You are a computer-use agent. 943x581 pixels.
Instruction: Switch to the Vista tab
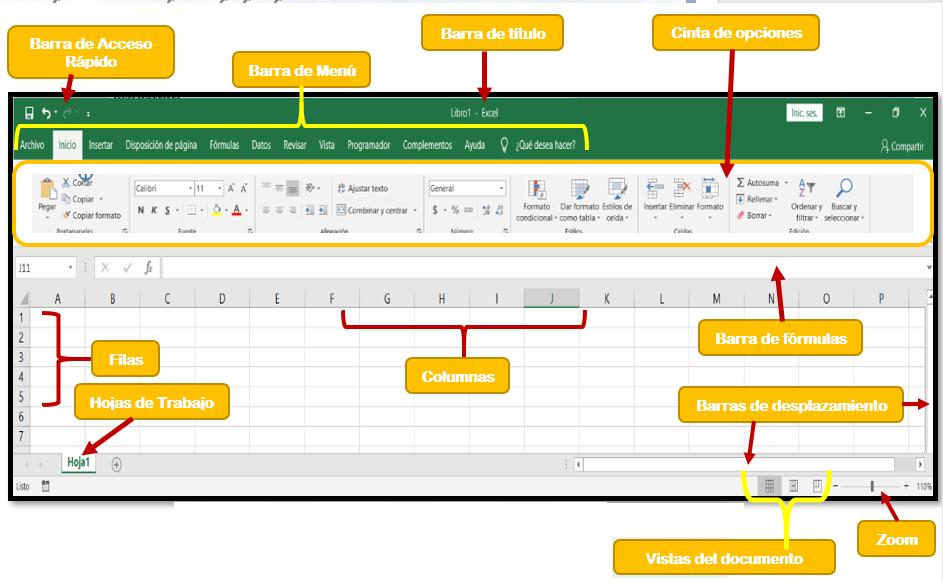pos(327,145)
